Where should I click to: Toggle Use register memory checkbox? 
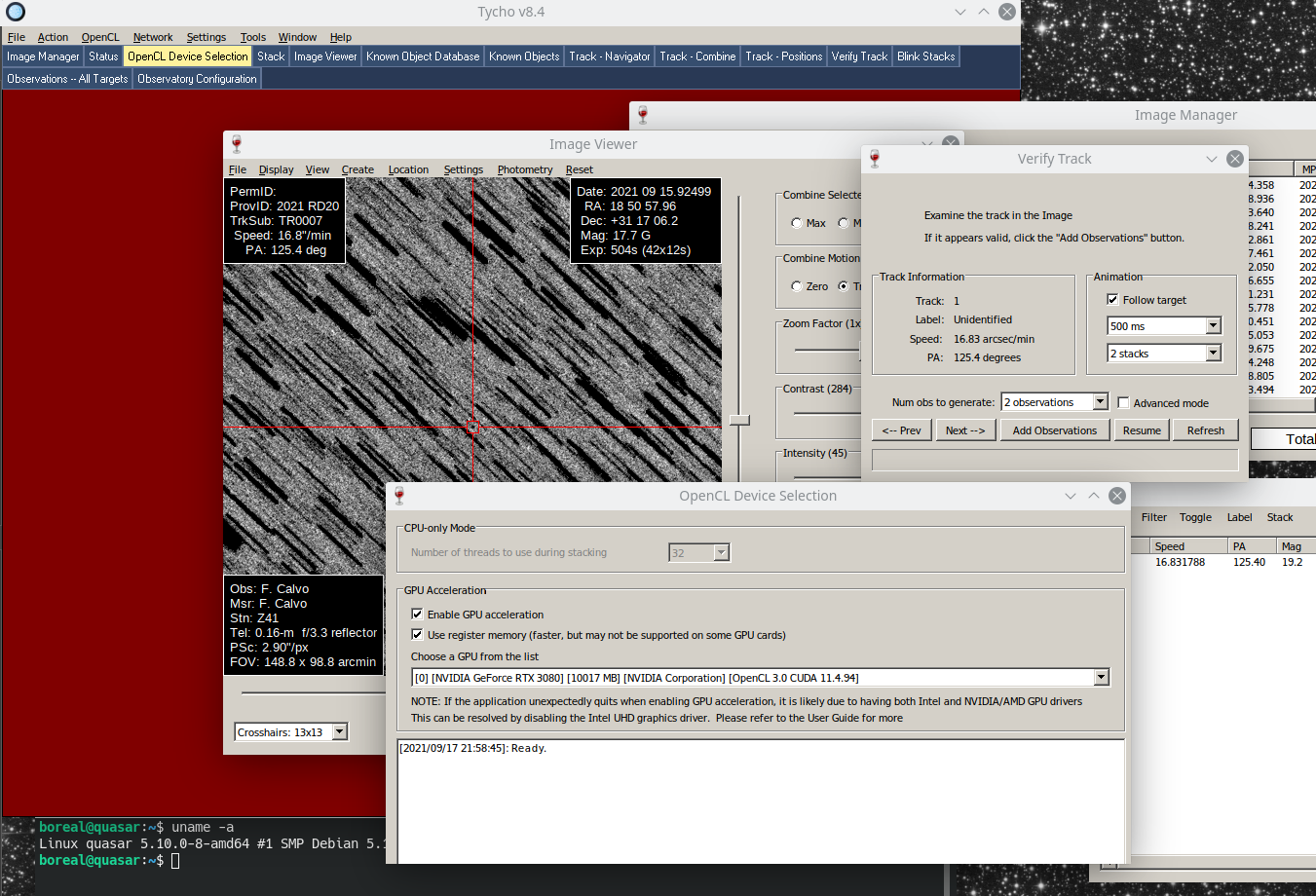click(x=417, y=634)
